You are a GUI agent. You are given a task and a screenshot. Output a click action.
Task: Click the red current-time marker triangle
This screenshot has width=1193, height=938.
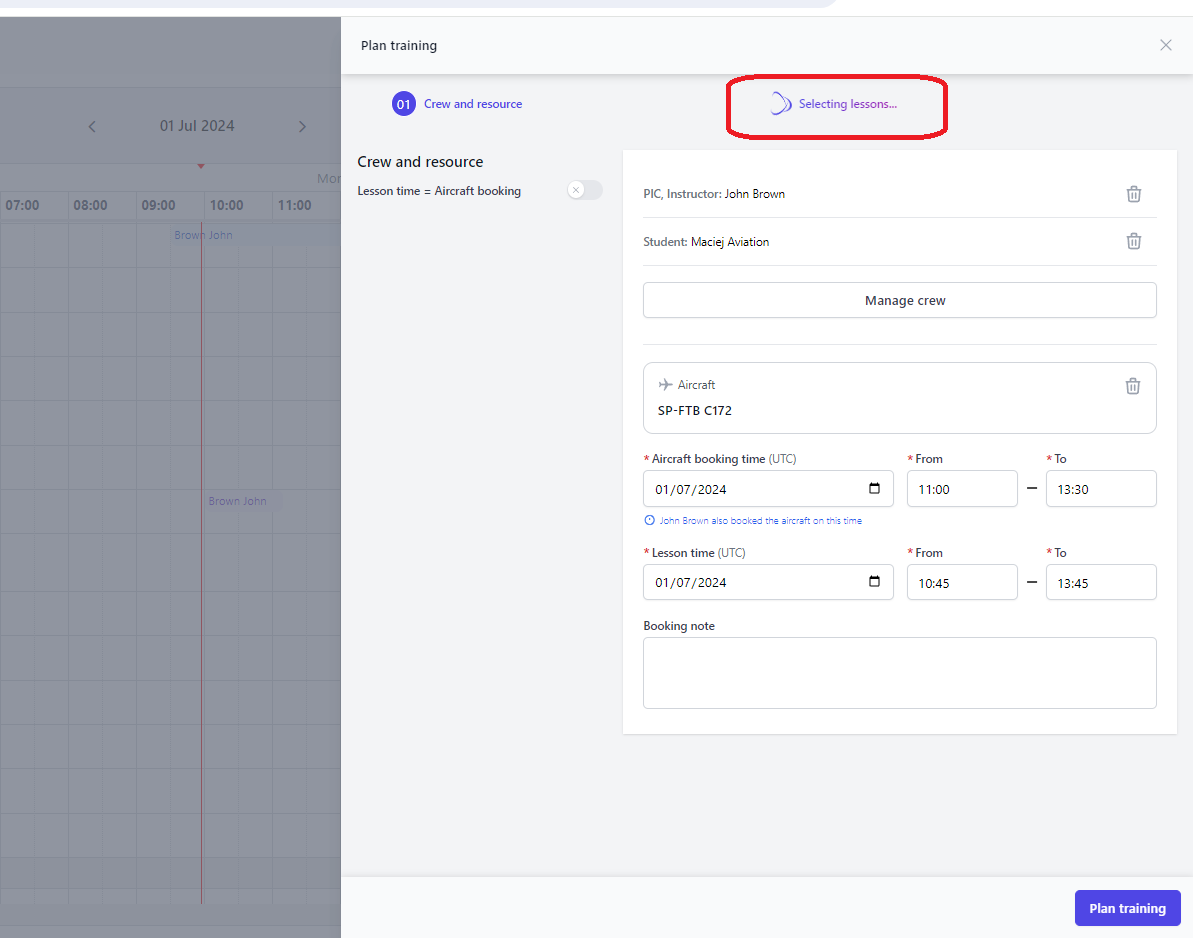click(201, 166)
